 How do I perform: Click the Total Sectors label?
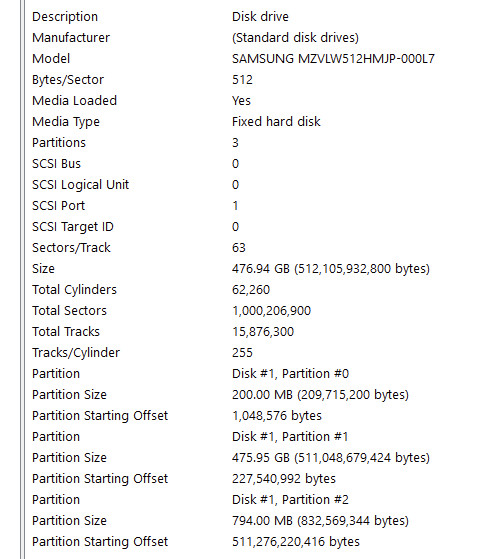69,311
